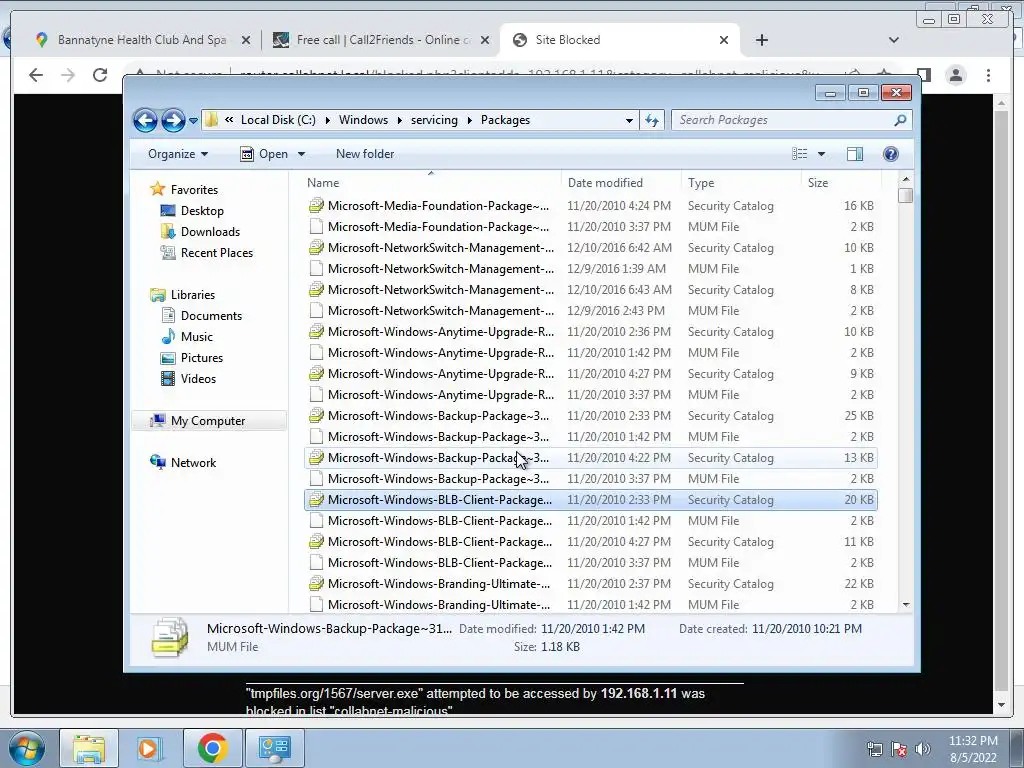Open Explorer Help
This screenshot has height=768, width=1024.
tap(891, 154)
